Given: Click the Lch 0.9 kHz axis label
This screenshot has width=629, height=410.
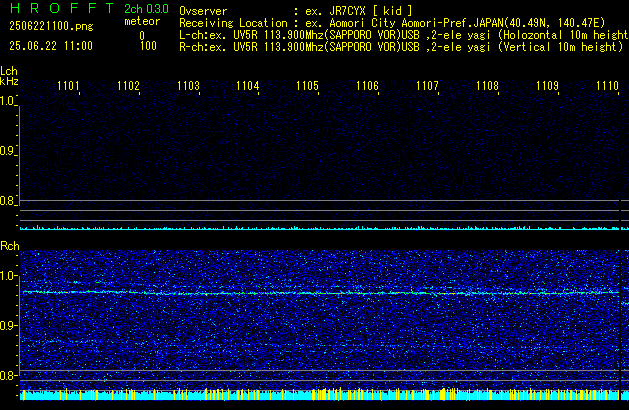Looking at the screenshot, I should (8, 151).
